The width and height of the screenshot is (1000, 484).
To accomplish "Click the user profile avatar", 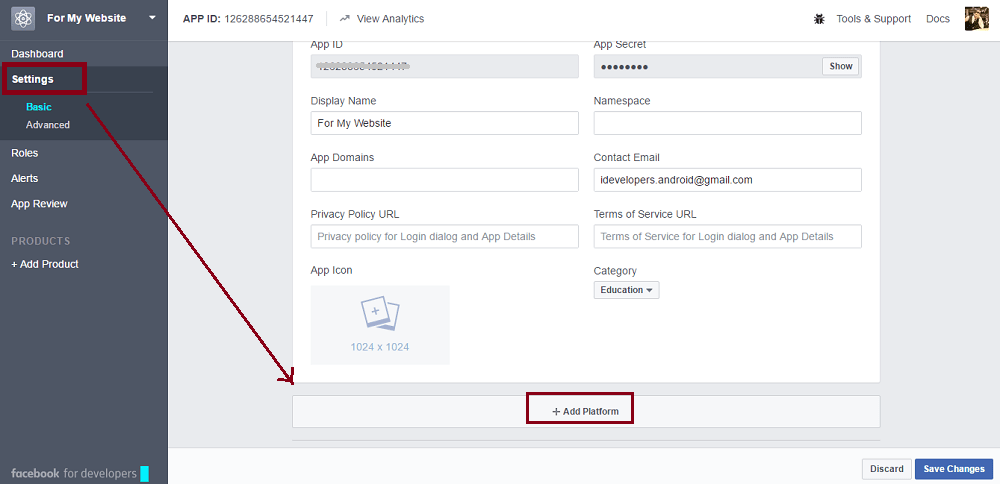I will [x=976, y=18].
